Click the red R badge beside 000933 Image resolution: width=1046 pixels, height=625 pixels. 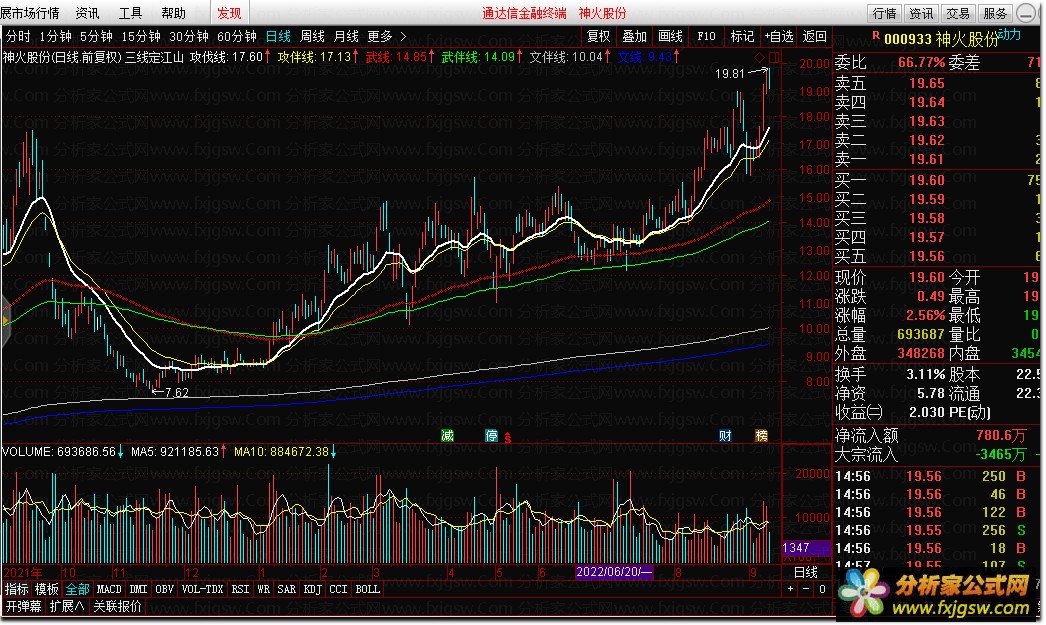click(x=876, y=35)
